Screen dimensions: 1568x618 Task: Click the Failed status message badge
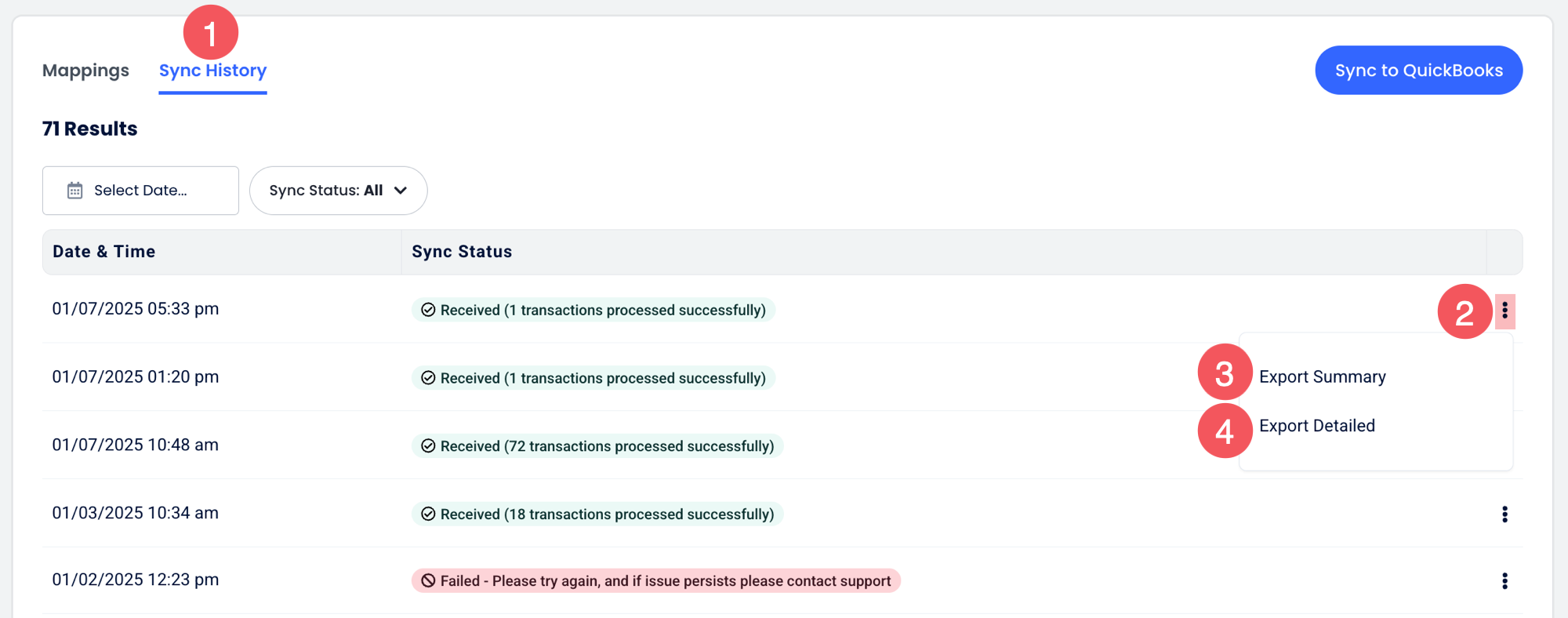656,581
